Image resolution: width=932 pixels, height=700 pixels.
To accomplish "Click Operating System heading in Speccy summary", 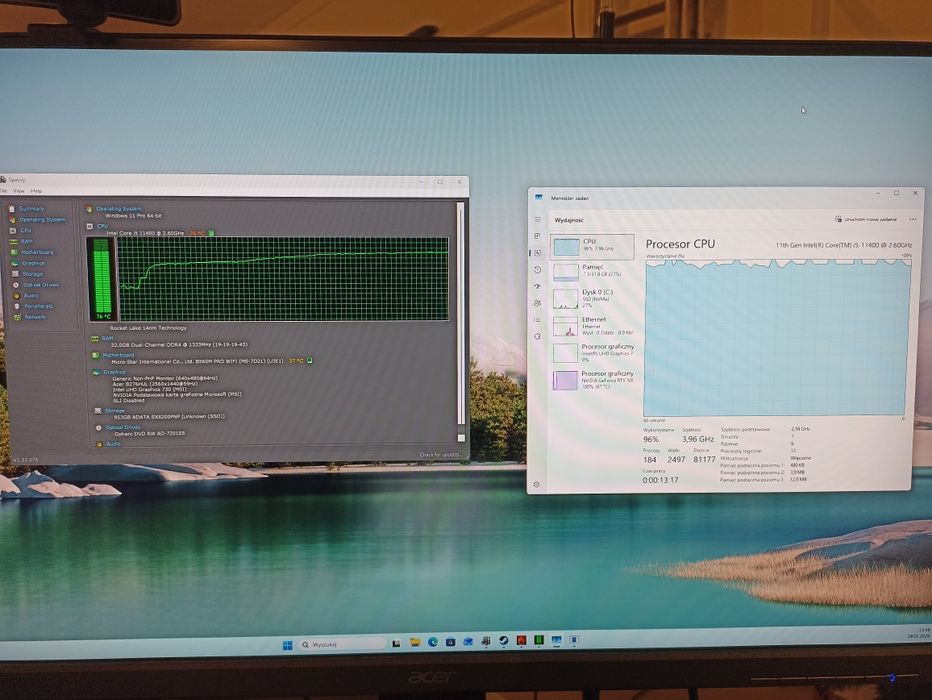I will pos(118,209).
